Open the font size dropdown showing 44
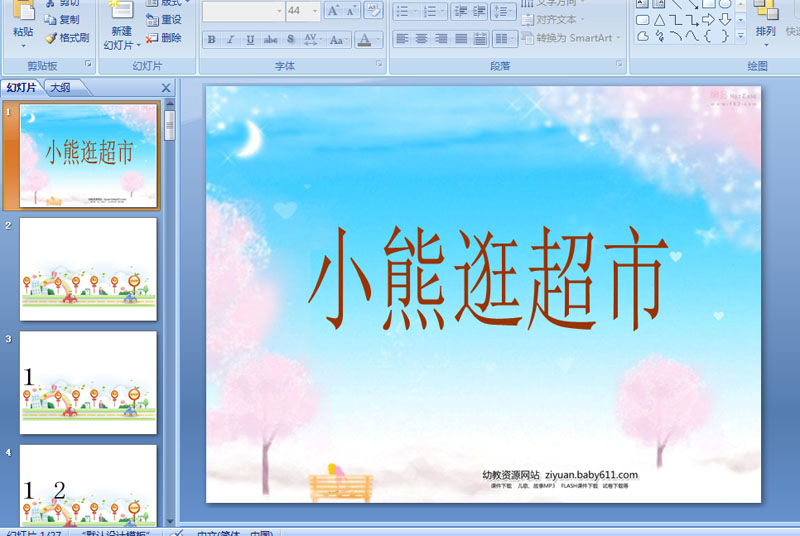This screenshot has height=536, width=800. tap(303, 11)
